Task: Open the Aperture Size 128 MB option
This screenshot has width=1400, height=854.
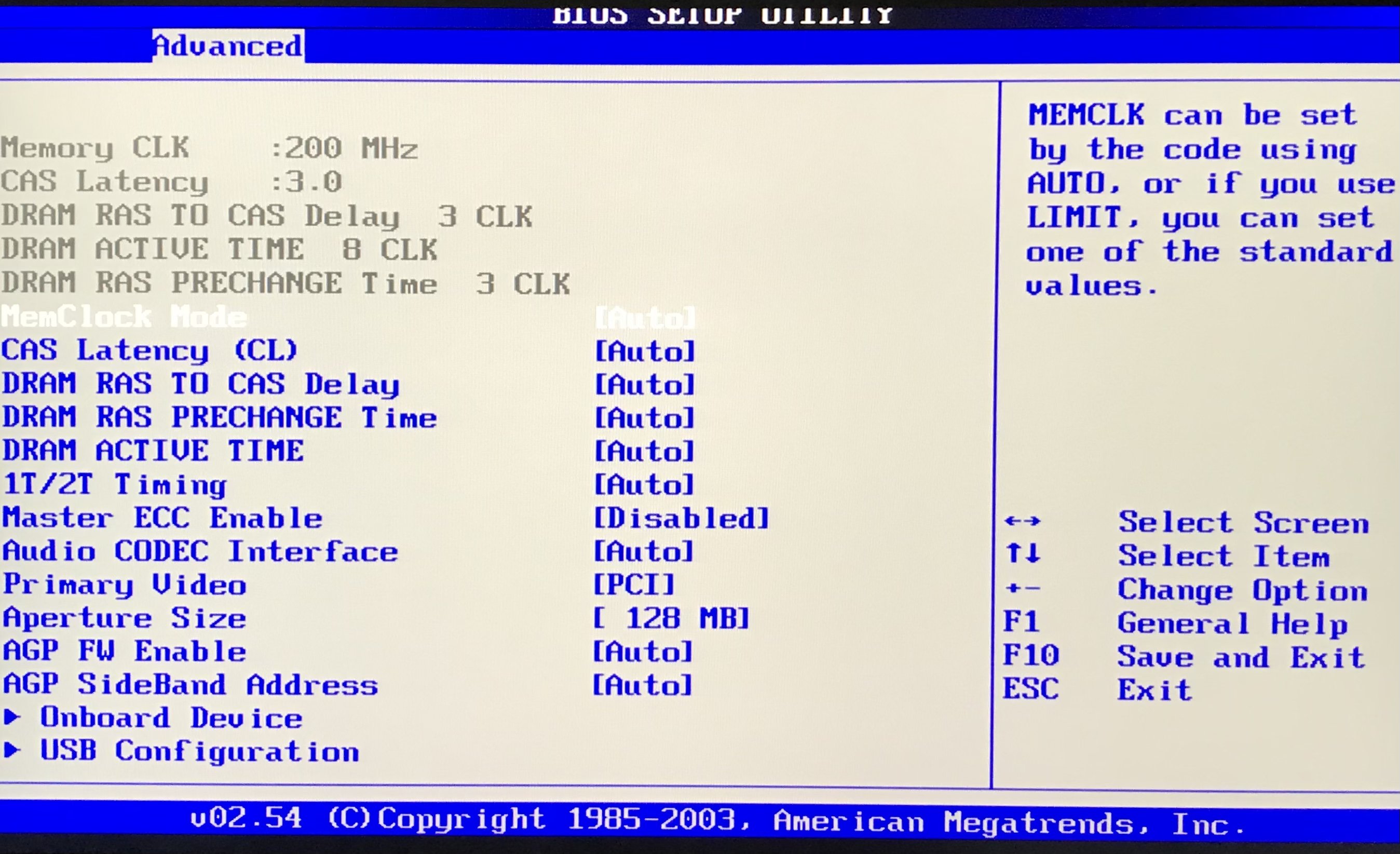Action: pos(671,618)
